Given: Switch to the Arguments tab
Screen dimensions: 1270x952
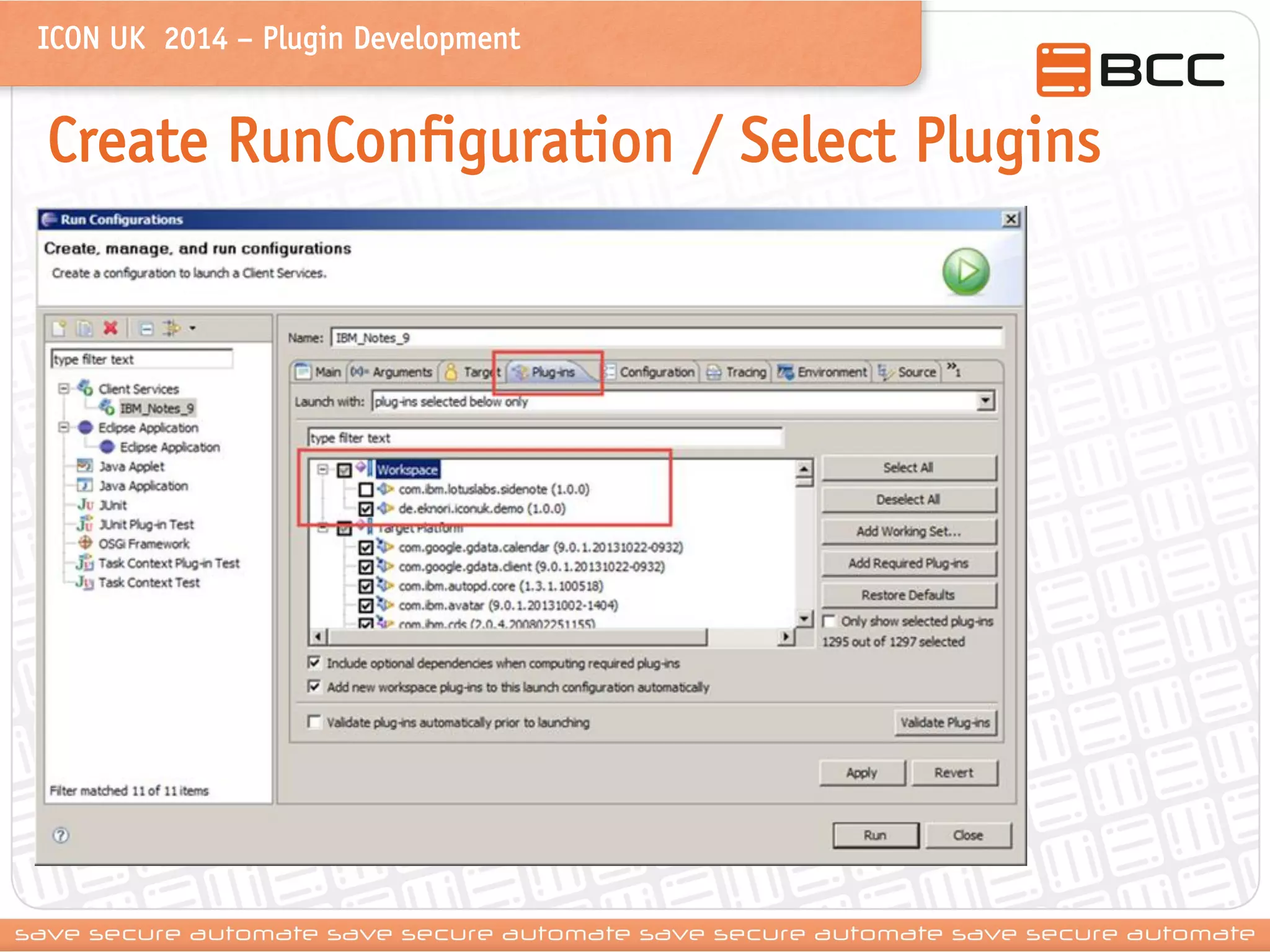Looking at the screenshot, I should 391,372.
